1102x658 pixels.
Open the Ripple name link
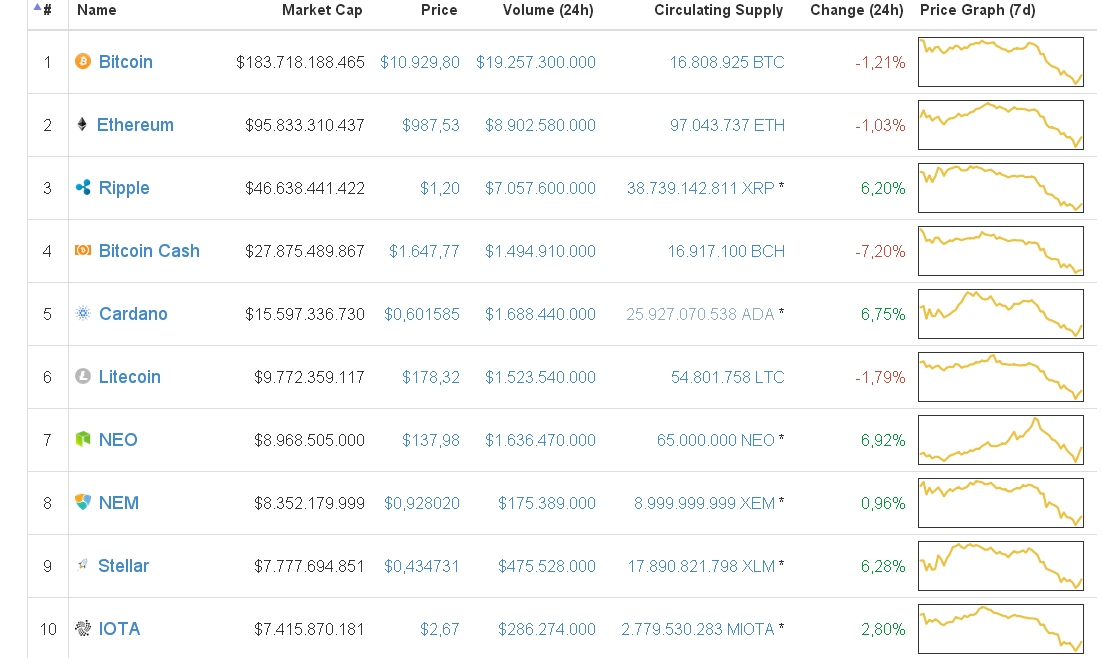click(124, 188)
